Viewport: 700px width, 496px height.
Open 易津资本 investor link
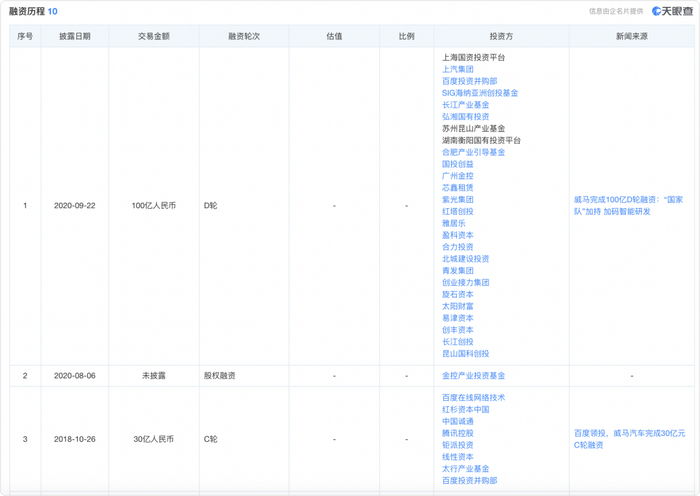[458, 318]
